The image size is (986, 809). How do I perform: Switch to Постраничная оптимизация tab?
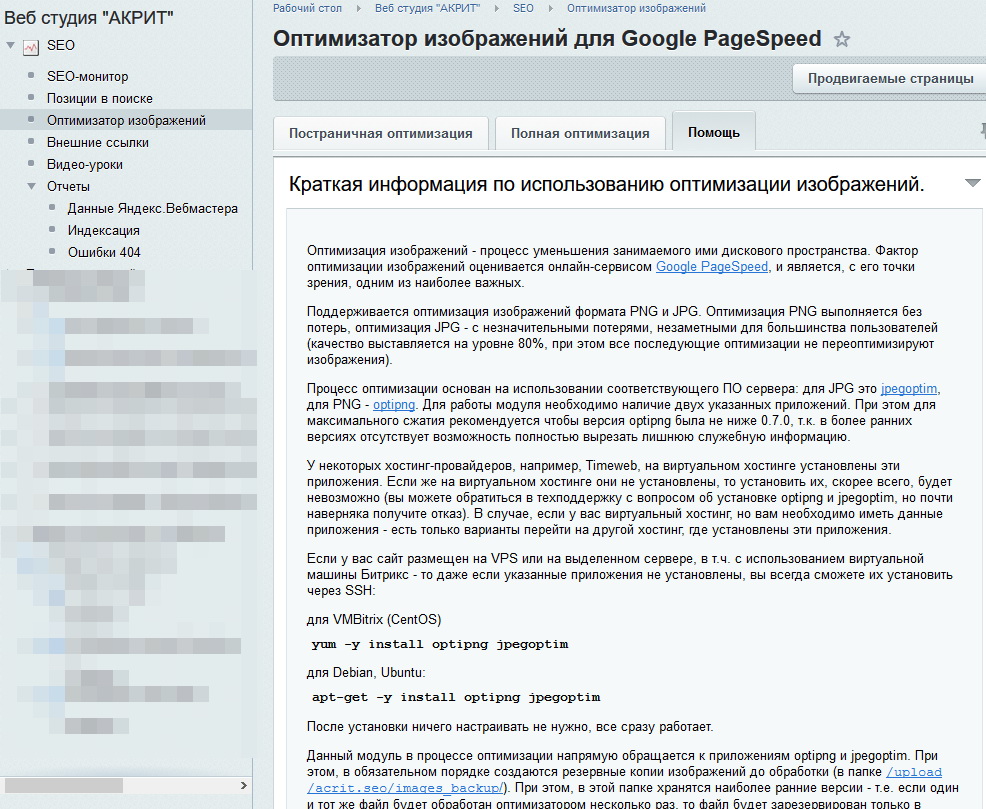click(380, 133)
